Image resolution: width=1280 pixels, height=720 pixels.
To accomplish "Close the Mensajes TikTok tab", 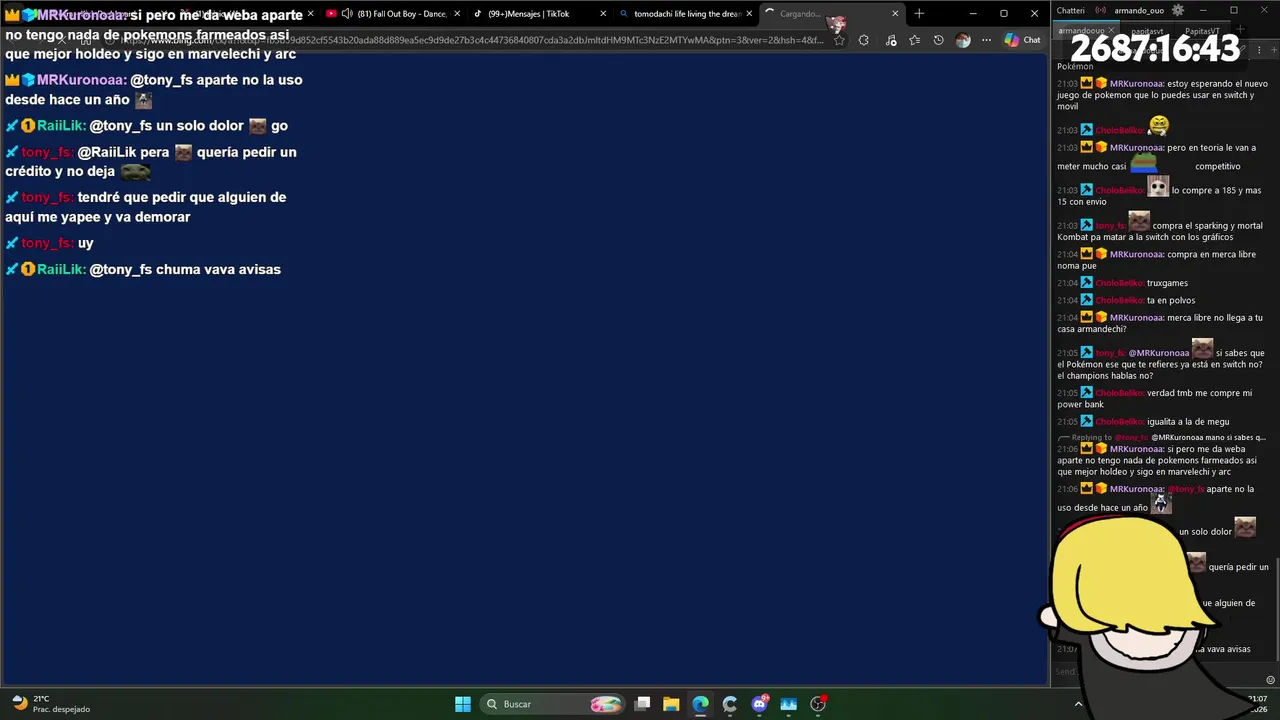I will (x=603, y=14).
